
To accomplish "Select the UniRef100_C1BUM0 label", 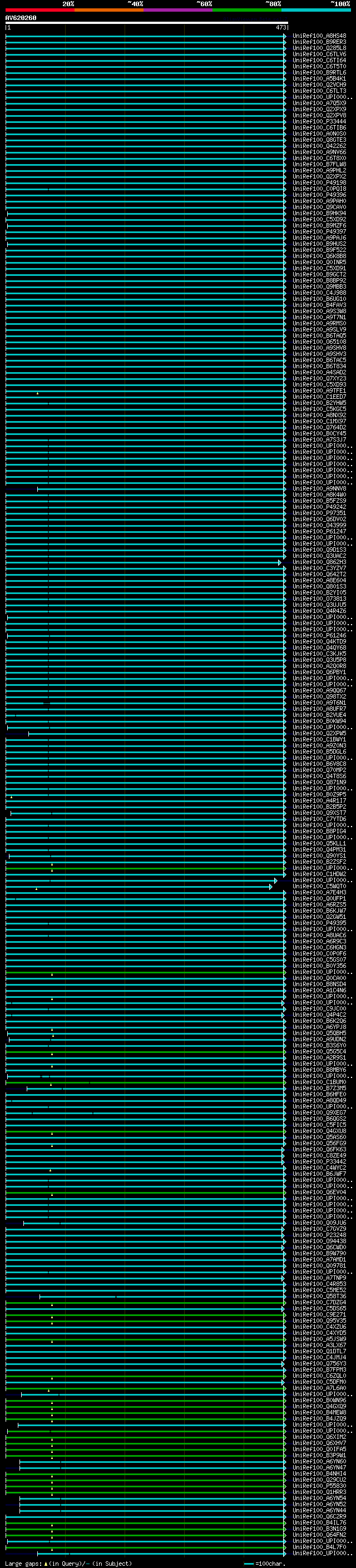I will 319,1082.
